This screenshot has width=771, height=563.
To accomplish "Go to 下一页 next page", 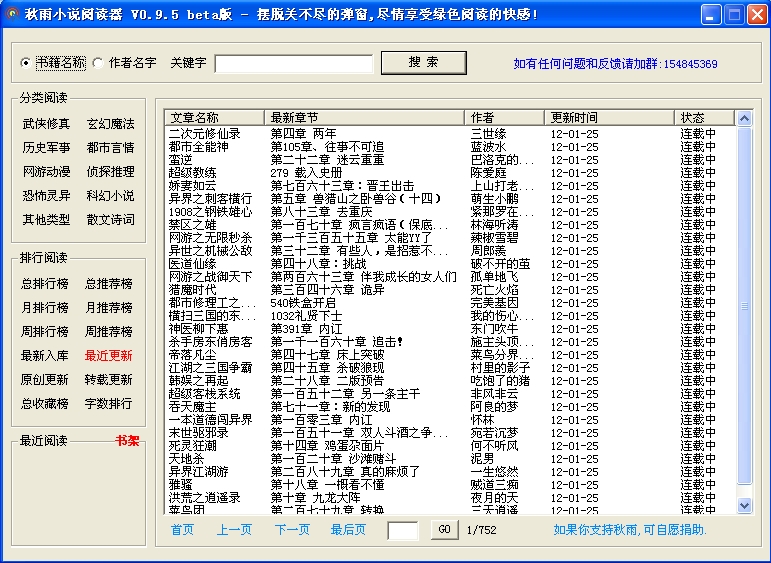I will (x=292, y=530).
